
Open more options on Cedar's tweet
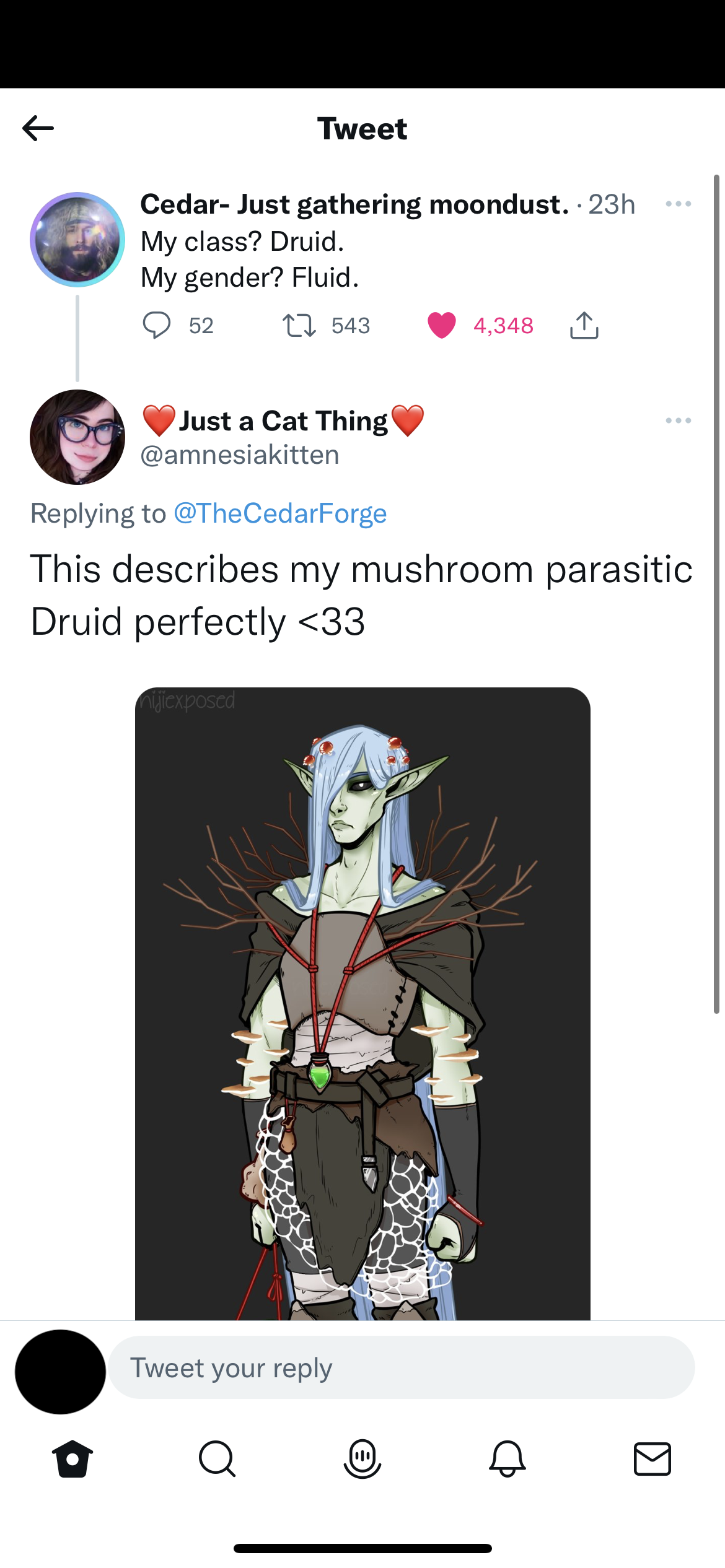click(x=679, y=204)
